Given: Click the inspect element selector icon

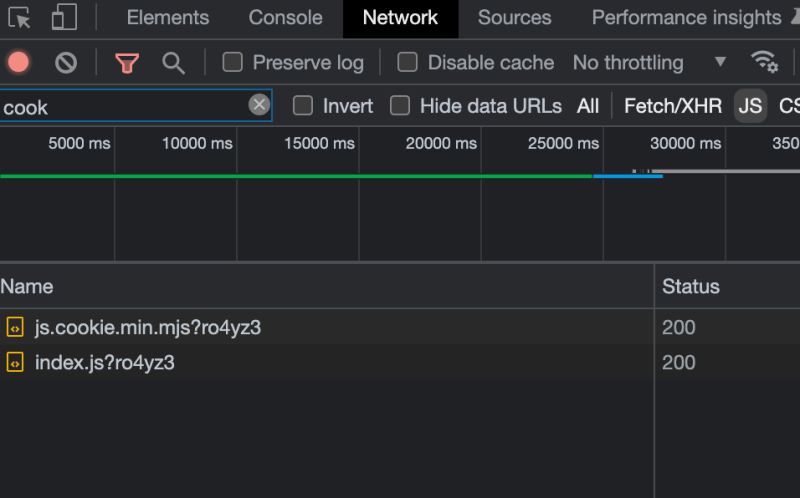Looking at the screenshot, I should pos(19,17).
